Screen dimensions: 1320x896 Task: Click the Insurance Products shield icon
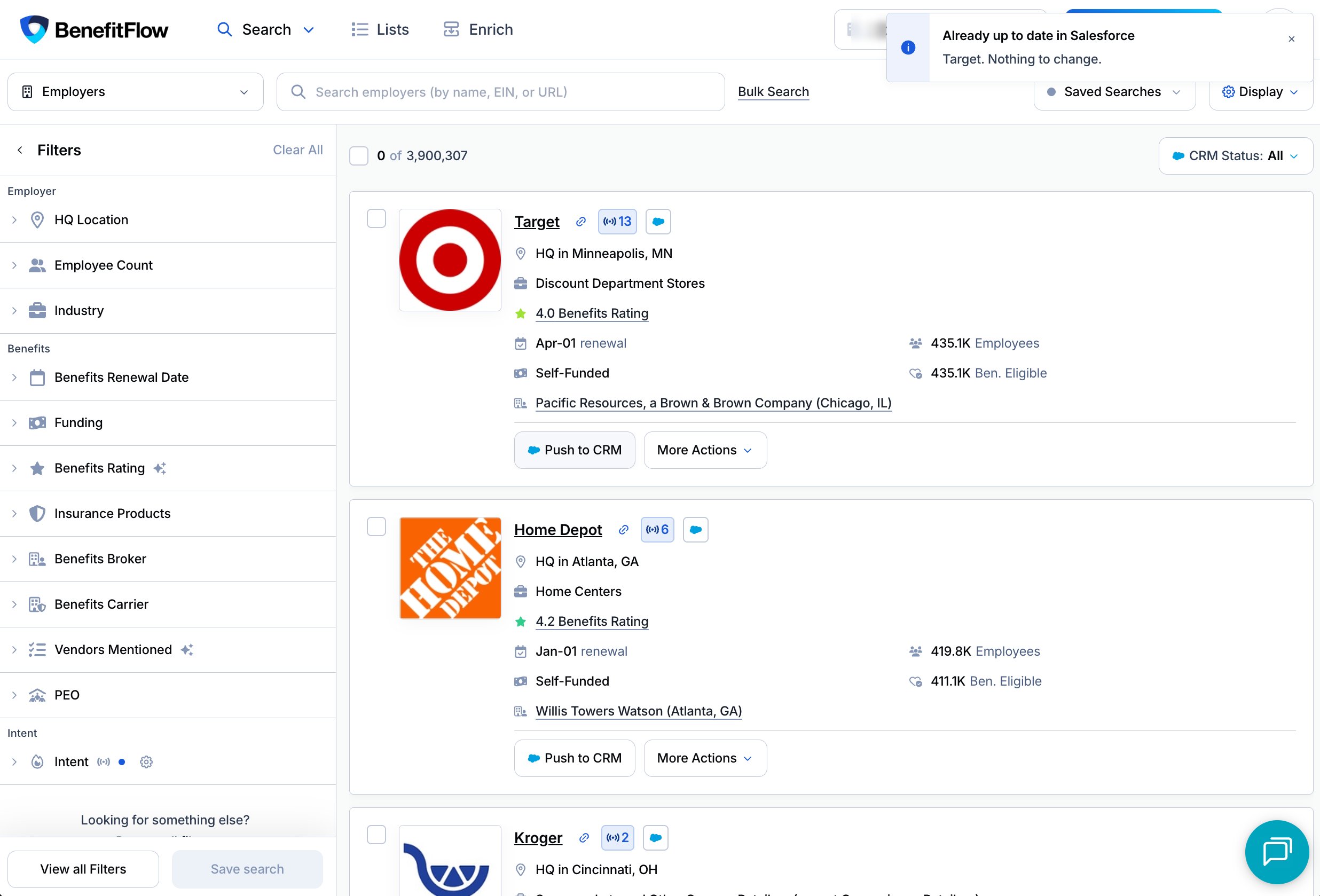[37, 513]
